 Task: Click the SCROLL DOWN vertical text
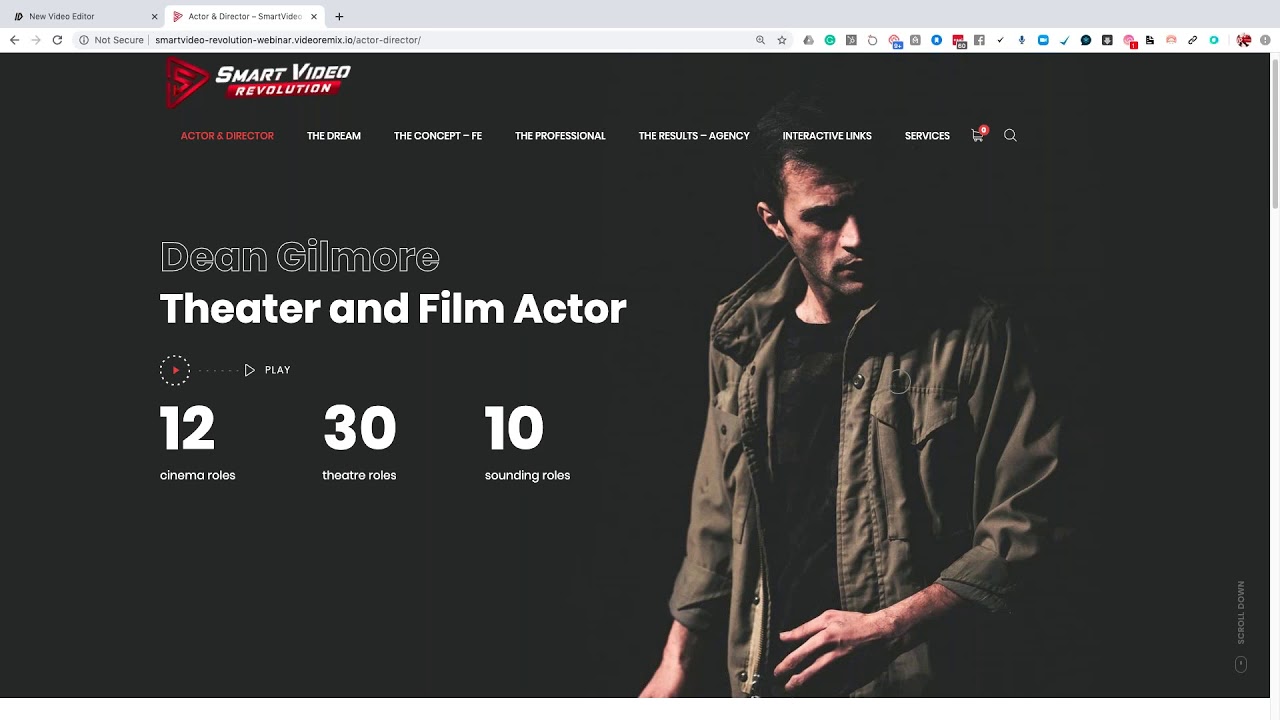click(x=1241, y=612)
